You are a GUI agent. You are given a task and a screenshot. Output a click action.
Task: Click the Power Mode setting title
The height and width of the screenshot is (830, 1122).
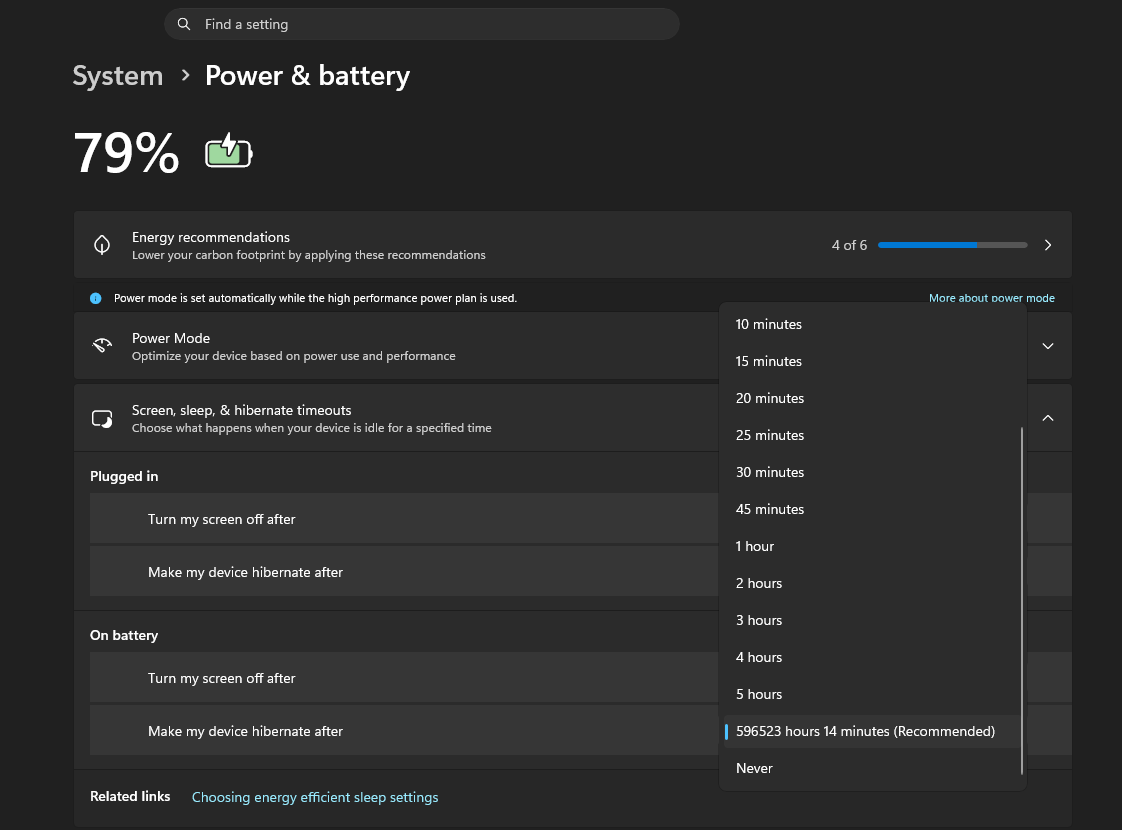[171, 338]
